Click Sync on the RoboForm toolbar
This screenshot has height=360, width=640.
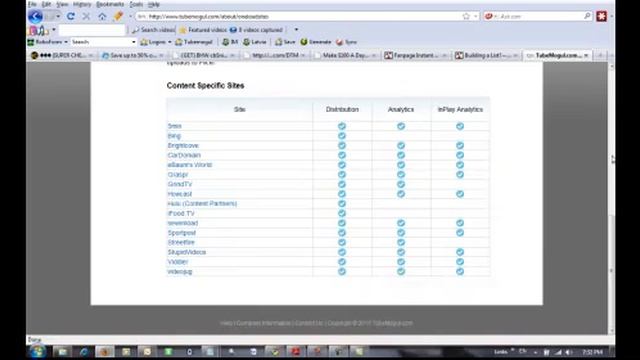346,42
